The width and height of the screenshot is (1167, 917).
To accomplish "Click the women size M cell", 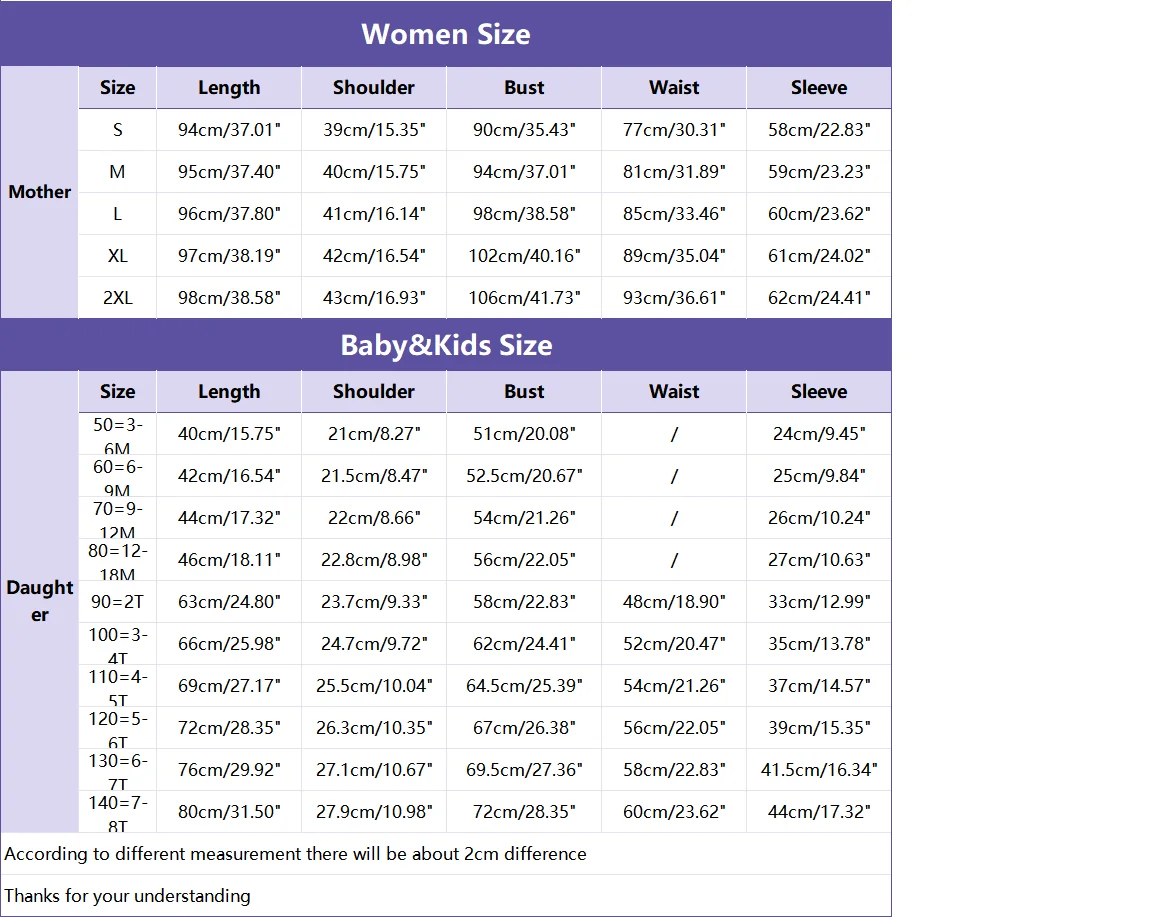I will [x=118, y=172].
